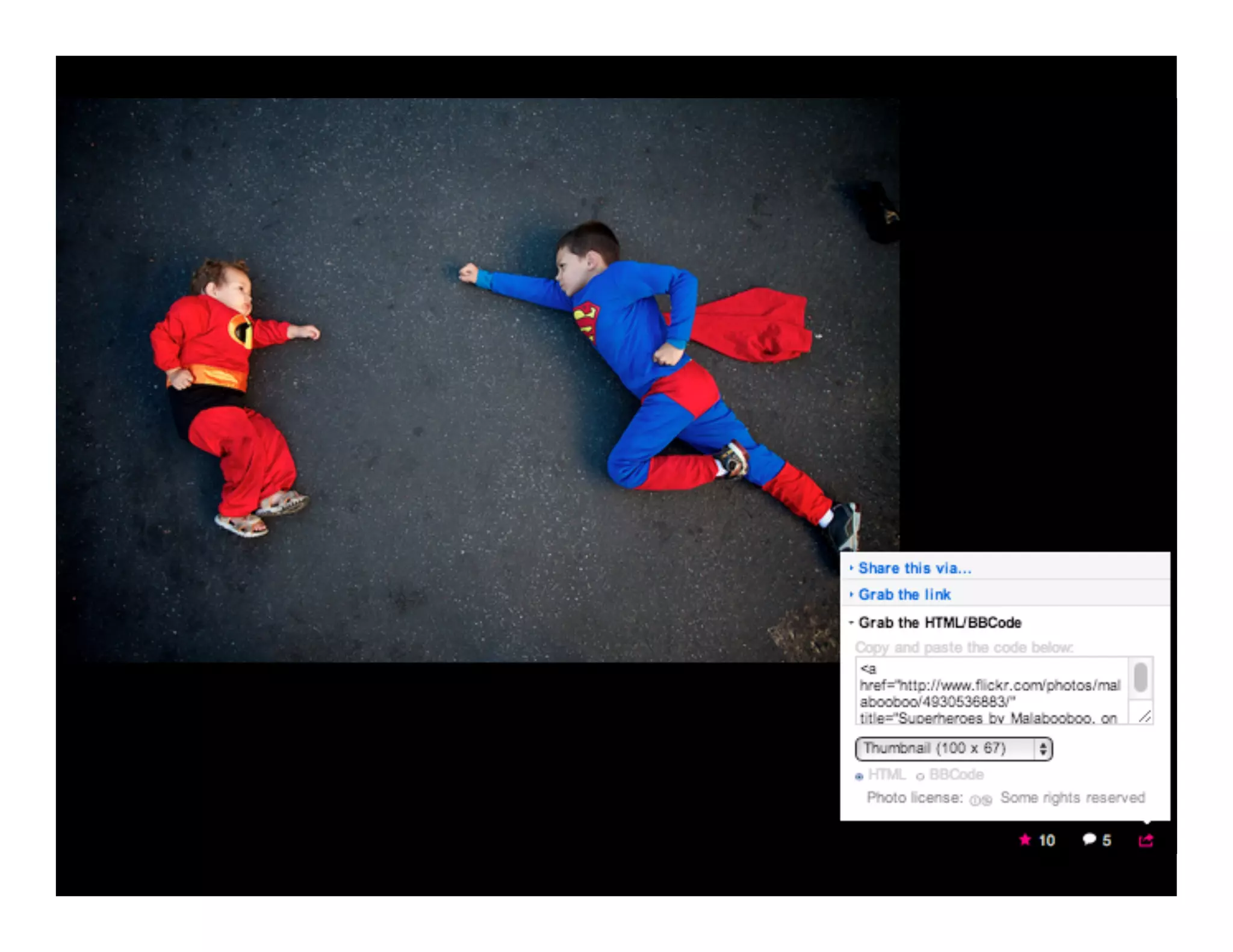Click the favorites count 10
The image size is (1233, 952).
point(1047,841)
